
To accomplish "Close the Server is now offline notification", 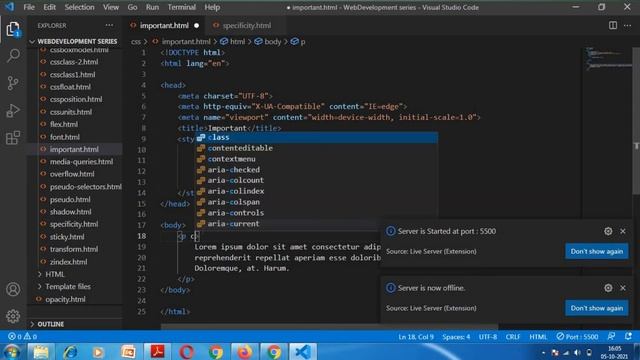I will 622,288.
